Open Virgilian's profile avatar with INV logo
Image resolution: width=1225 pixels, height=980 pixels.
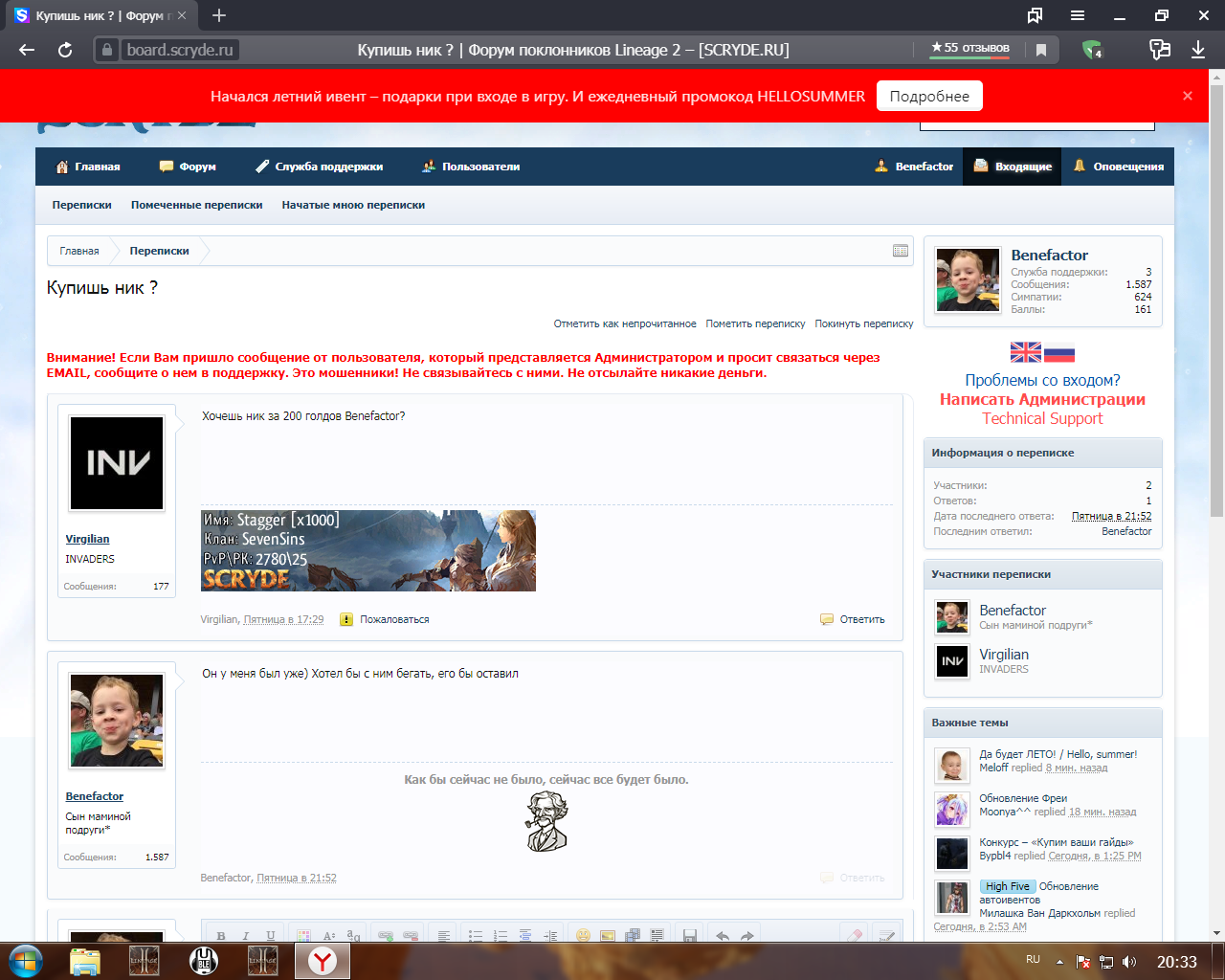point(117,463)
